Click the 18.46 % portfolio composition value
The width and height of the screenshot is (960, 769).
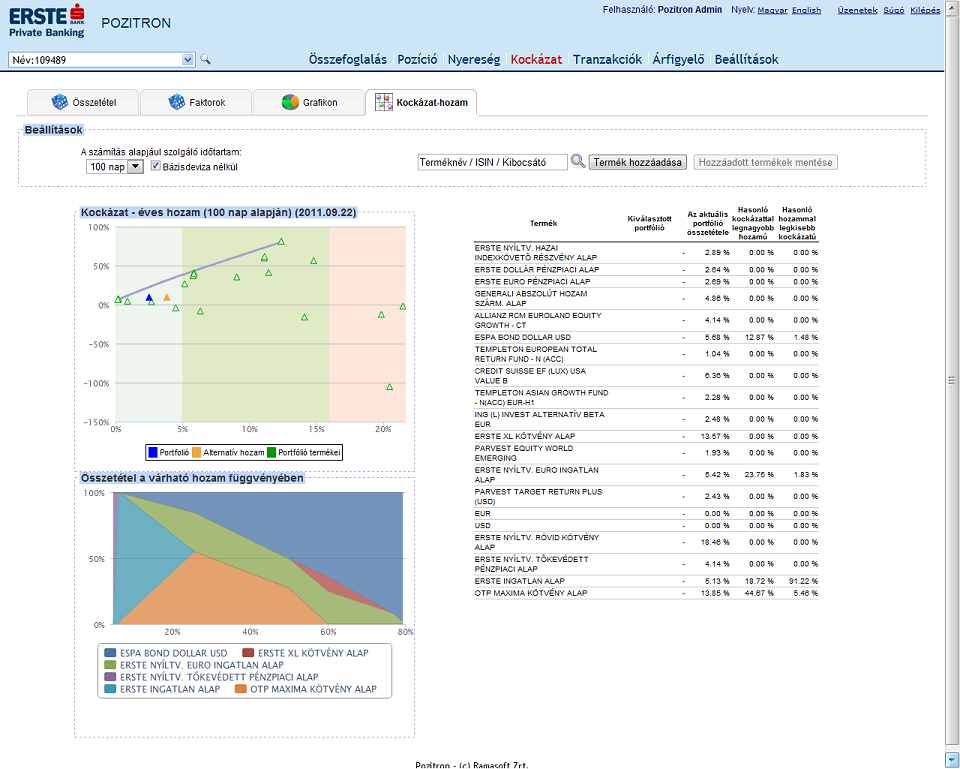tap(715, 542)
